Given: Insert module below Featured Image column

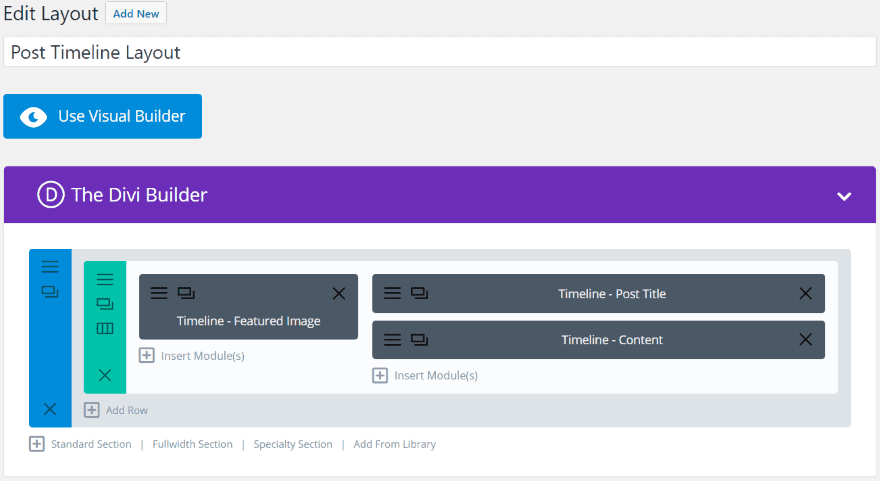Looking at the screenshot, I should tap(192, 355).
